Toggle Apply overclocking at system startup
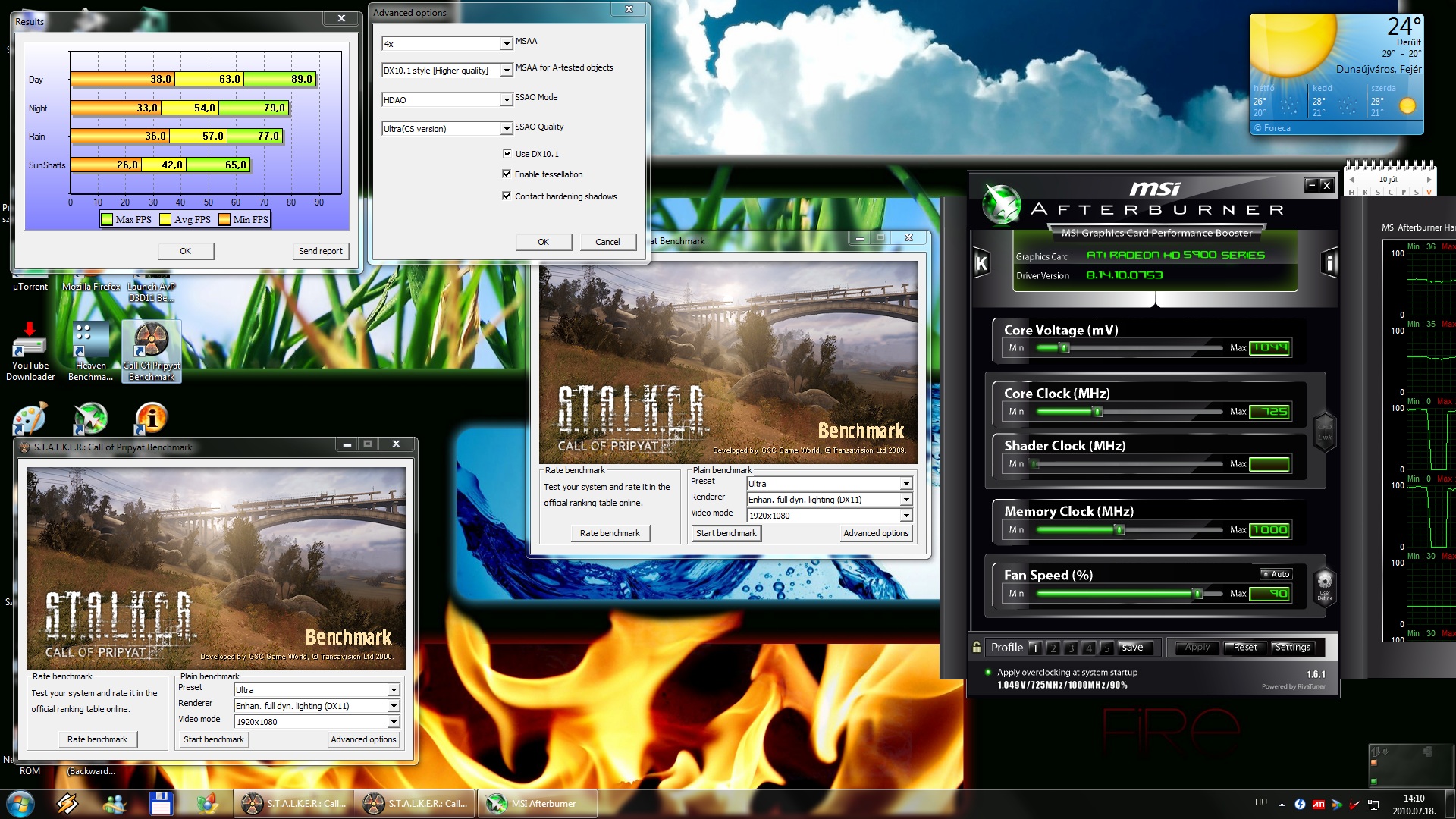Screen dimensions: 1456x819 pyautogui.click(x=987, y=672)
